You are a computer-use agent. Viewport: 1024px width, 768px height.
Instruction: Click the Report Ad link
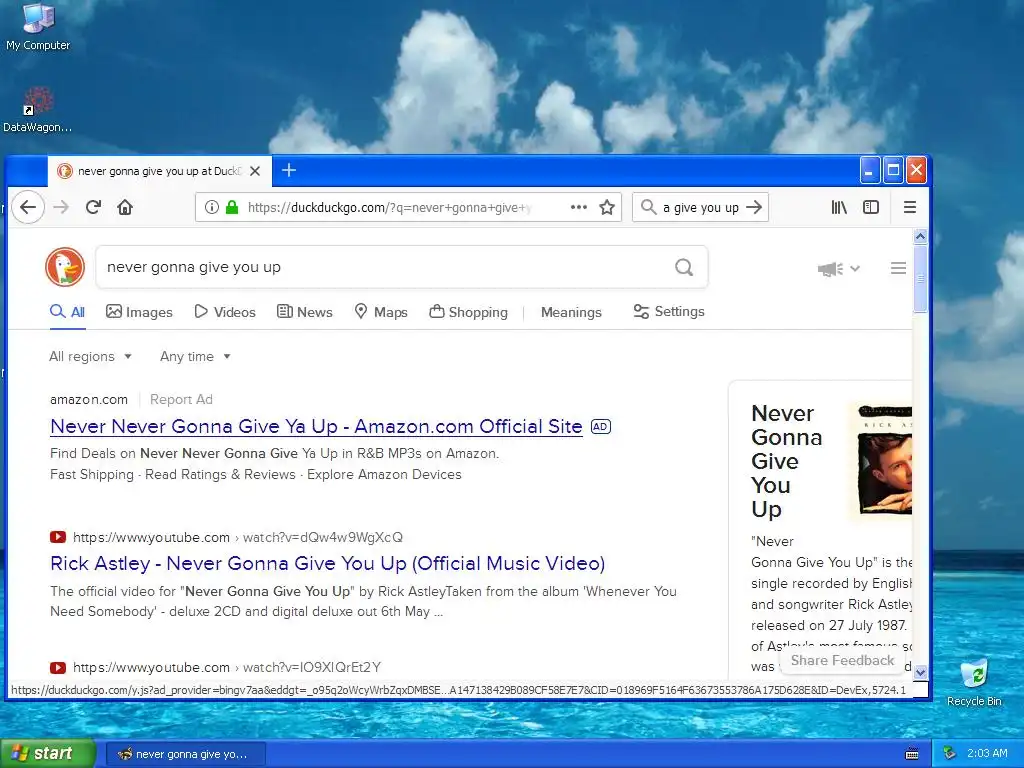(x=181, y=399)
